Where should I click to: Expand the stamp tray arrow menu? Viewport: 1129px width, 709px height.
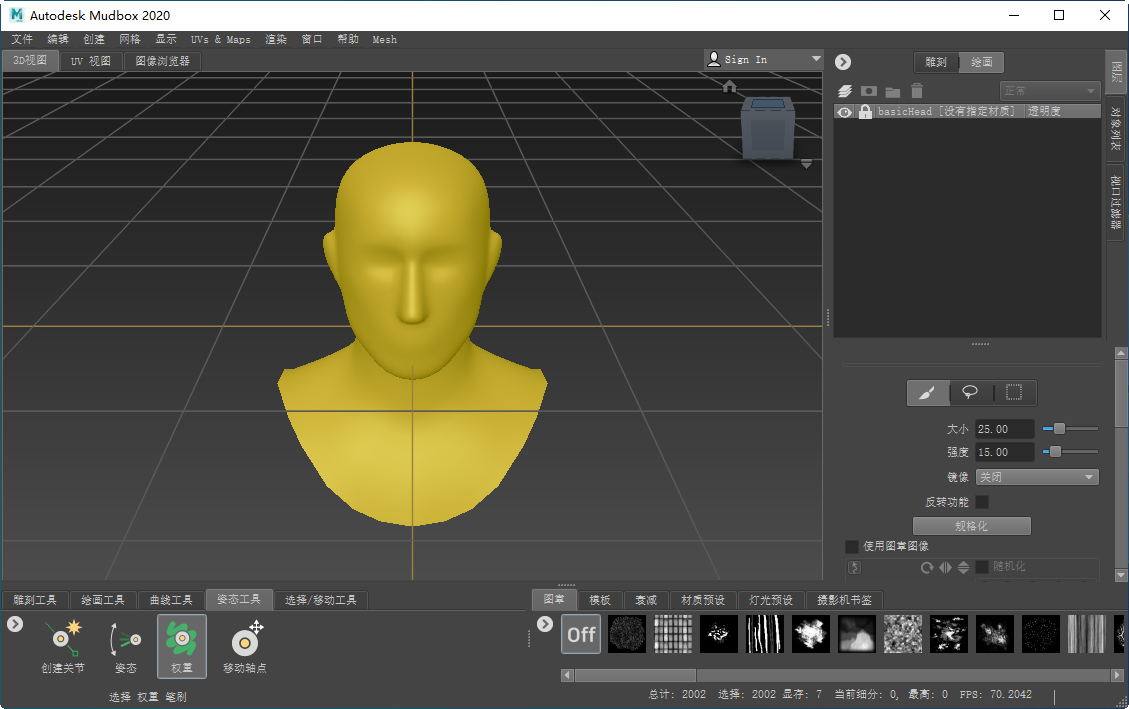coord(545,624)
